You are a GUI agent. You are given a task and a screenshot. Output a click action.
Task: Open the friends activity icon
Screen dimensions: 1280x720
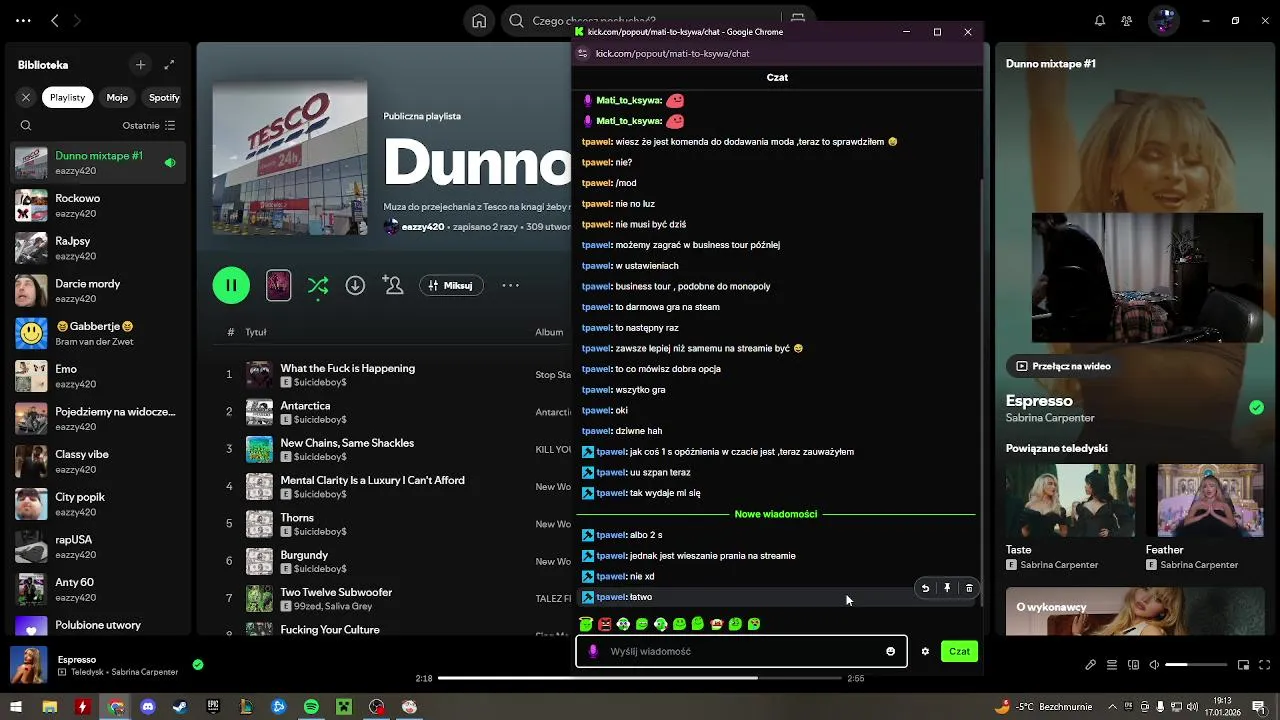point(1127,20)
